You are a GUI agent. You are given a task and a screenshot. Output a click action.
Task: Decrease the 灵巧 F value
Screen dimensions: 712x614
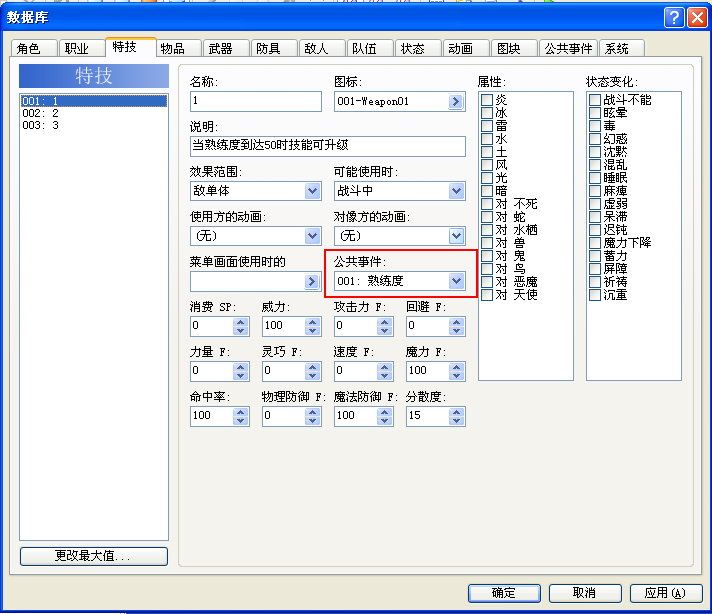(x=312, y=376)
